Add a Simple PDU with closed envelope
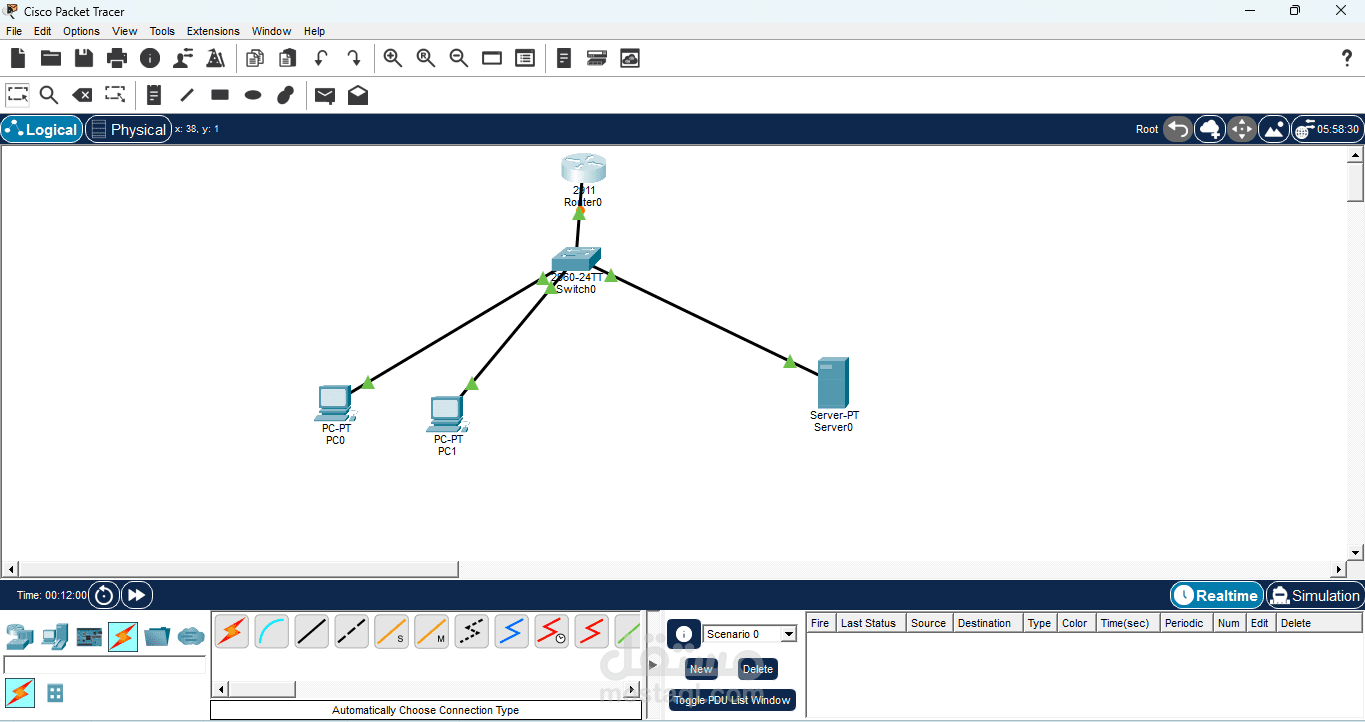The image size is (1365, 722). tap(325, 95)
